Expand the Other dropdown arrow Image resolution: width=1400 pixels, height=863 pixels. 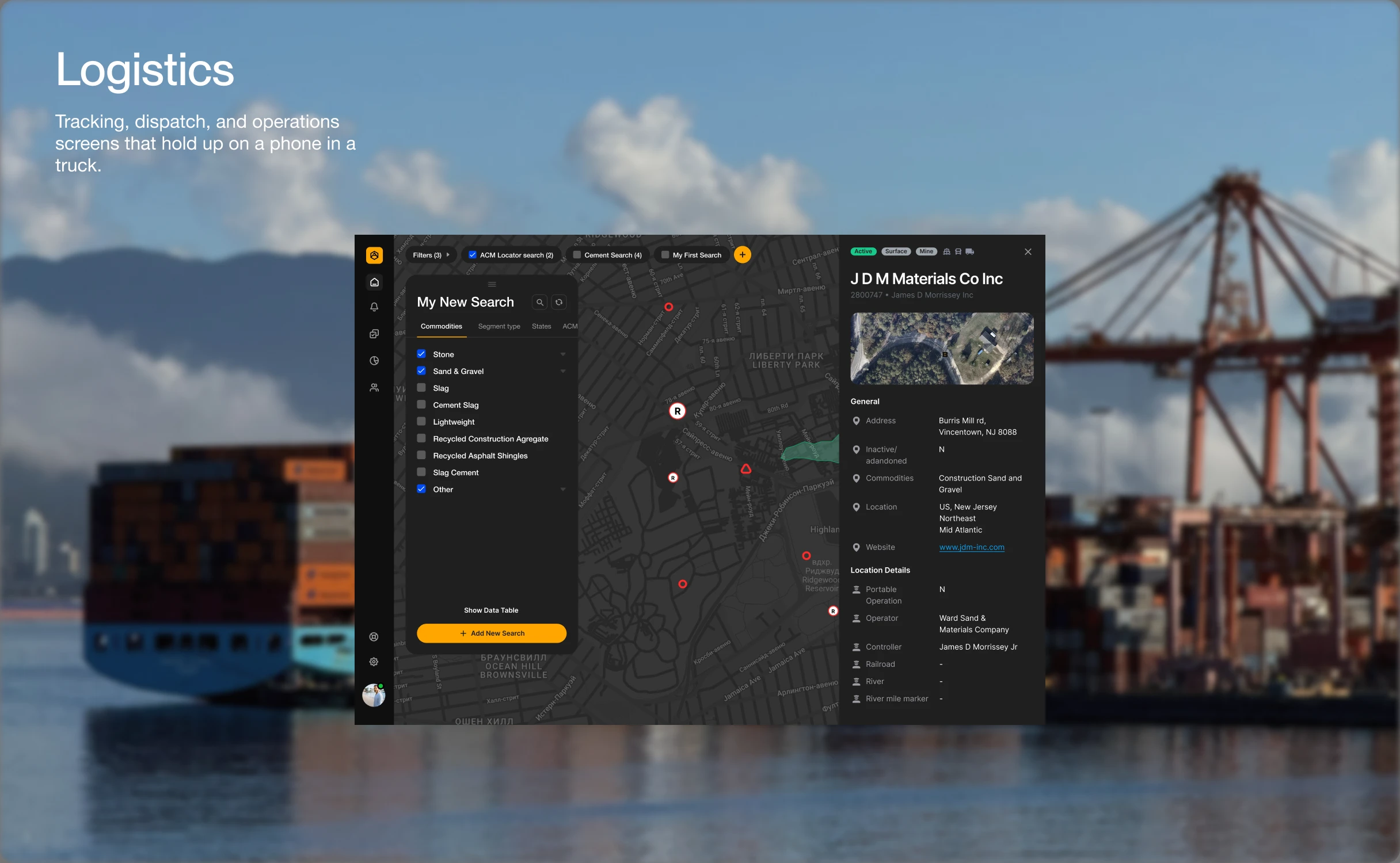click(x=563, y=490)
